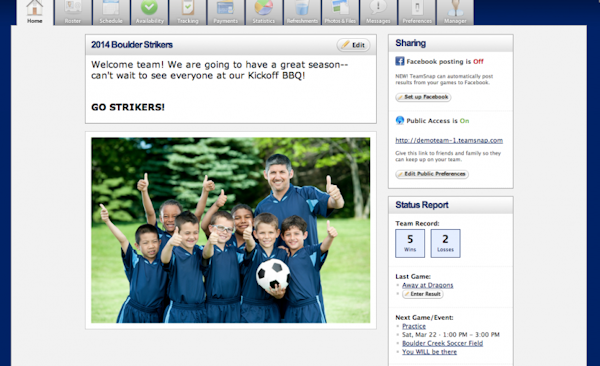
Task: Open the Photos & Files tab
Action: 341,12
